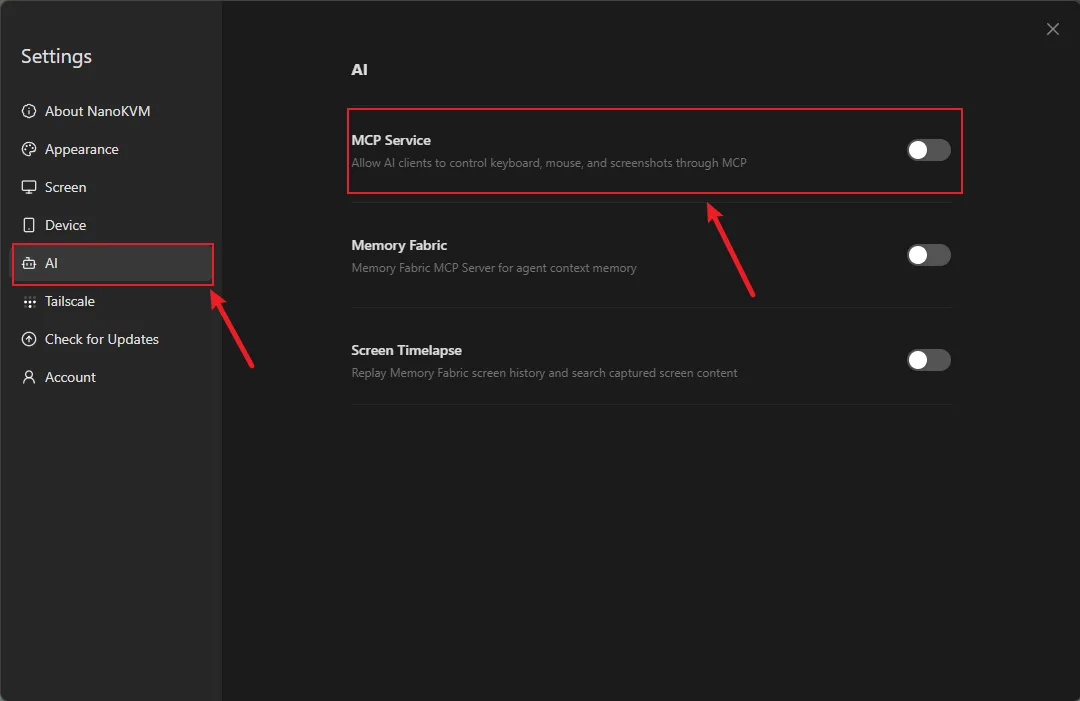Image resolution: width=1080 pixels, height=701 pixels.
Task: Open Tailscale settings
Action: click(70, 301)
